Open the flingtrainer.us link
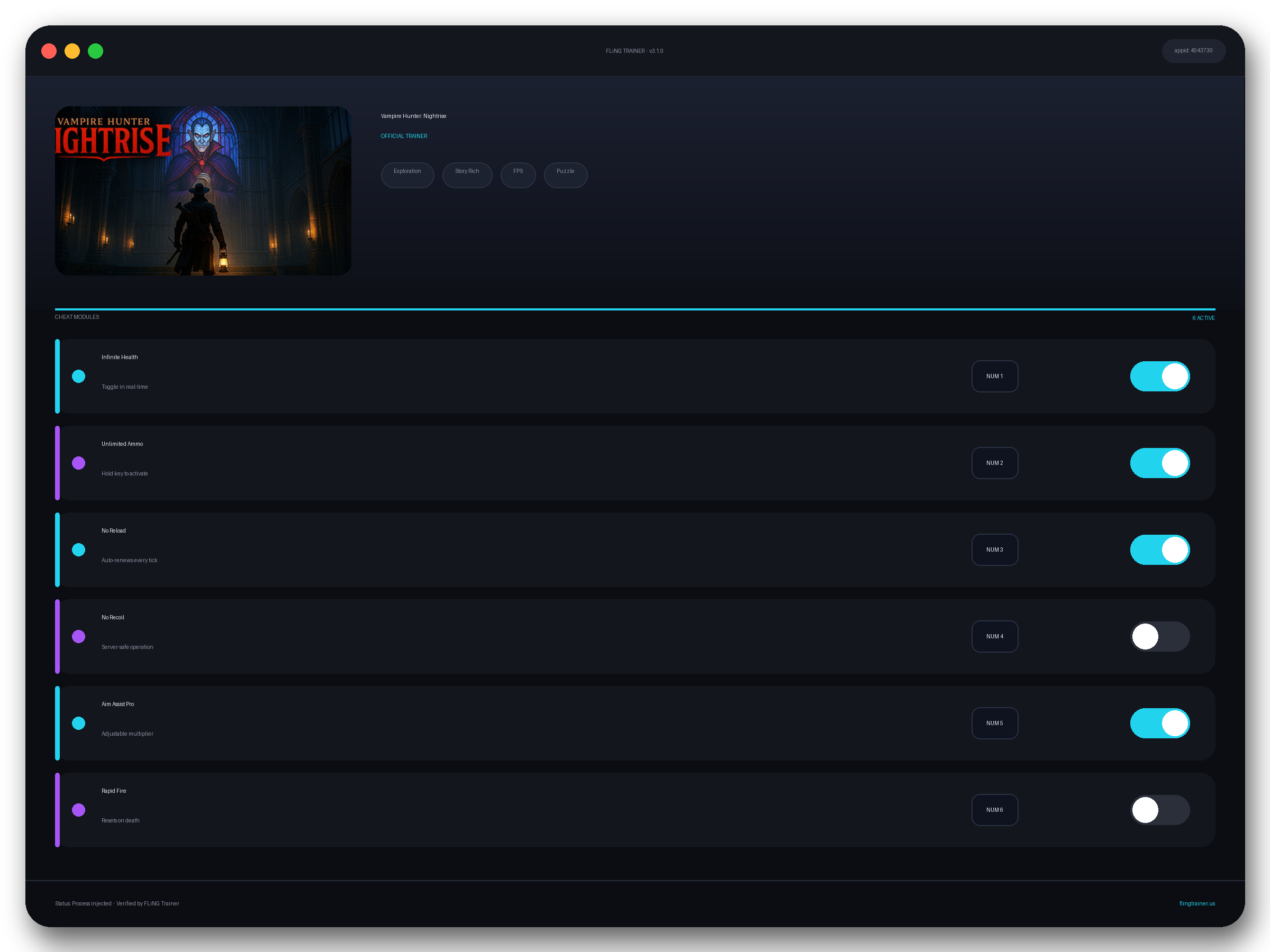1270x952 pixels. pos(1197,903)
